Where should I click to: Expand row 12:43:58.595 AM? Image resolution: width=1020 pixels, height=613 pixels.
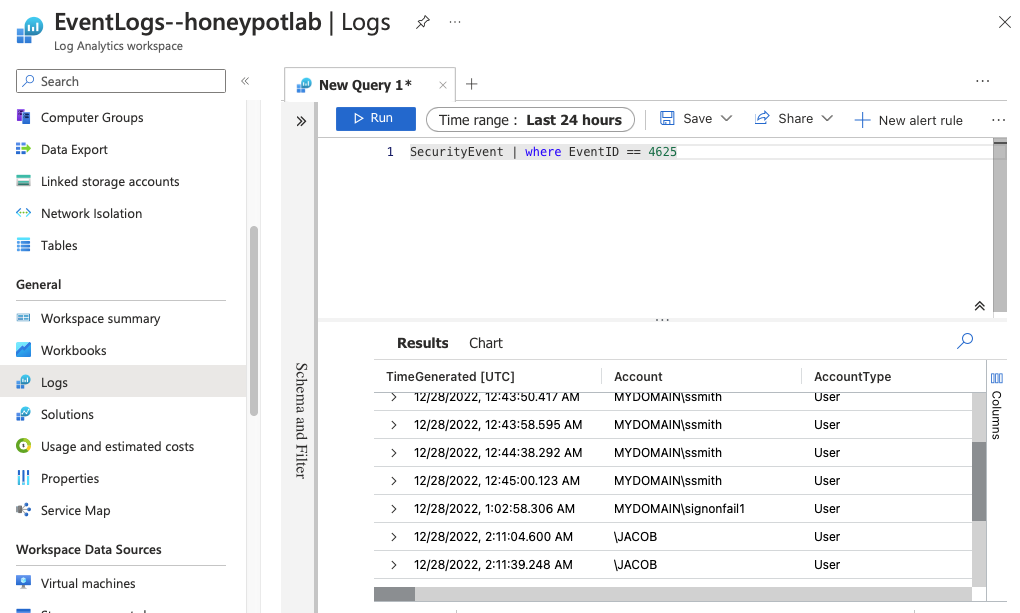pyautogui.click(x=394, y=424)
